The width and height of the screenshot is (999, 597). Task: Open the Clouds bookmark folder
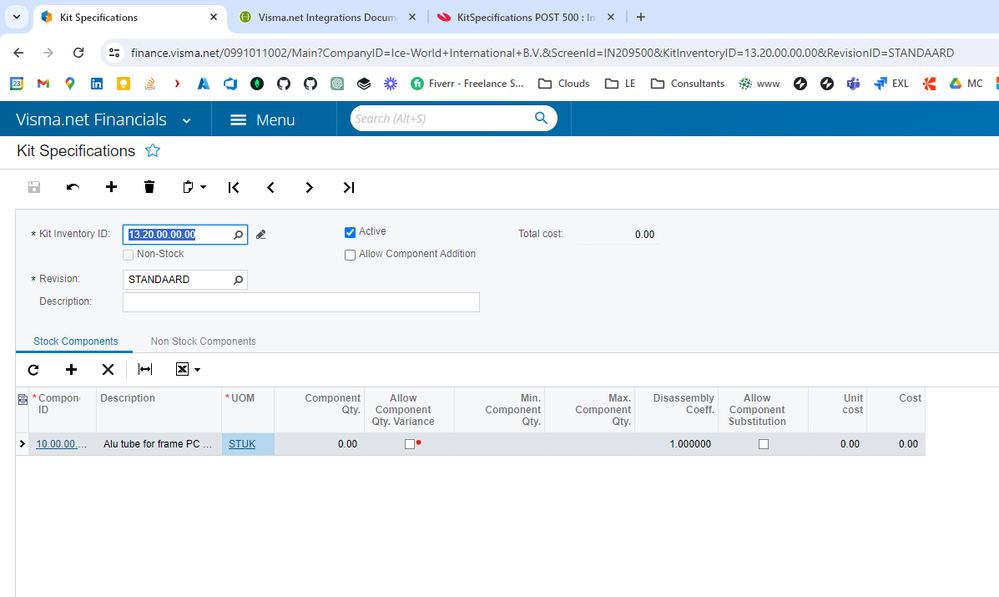564,83
